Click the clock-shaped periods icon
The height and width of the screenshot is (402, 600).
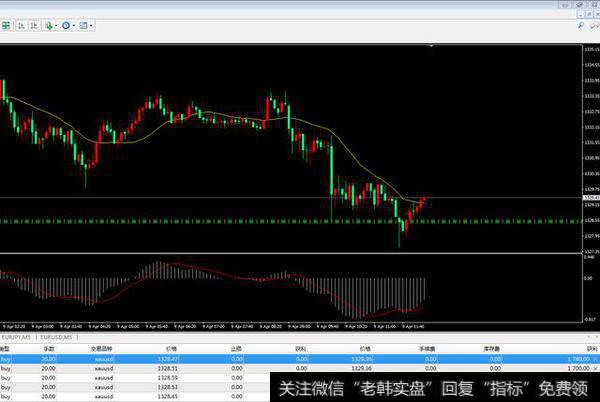(67, 24)
